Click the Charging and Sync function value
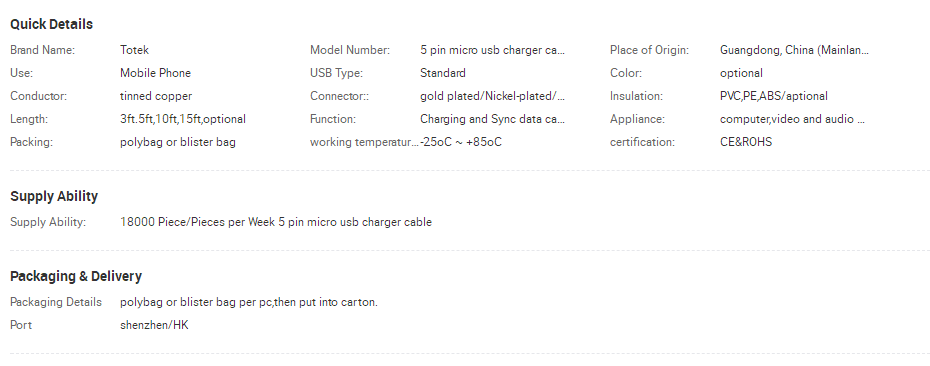The image size is (930, 366). [492, 119]
